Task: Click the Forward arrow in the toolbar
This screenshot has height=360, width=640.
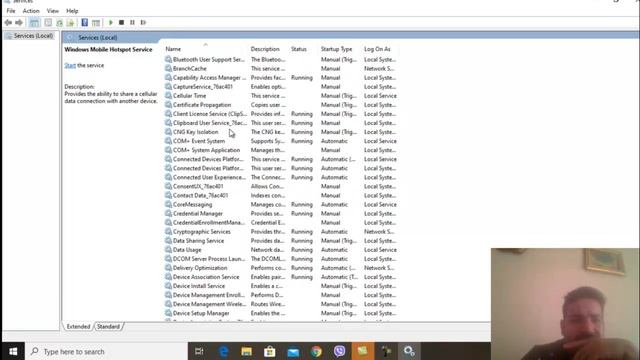Action: point(19,22)
